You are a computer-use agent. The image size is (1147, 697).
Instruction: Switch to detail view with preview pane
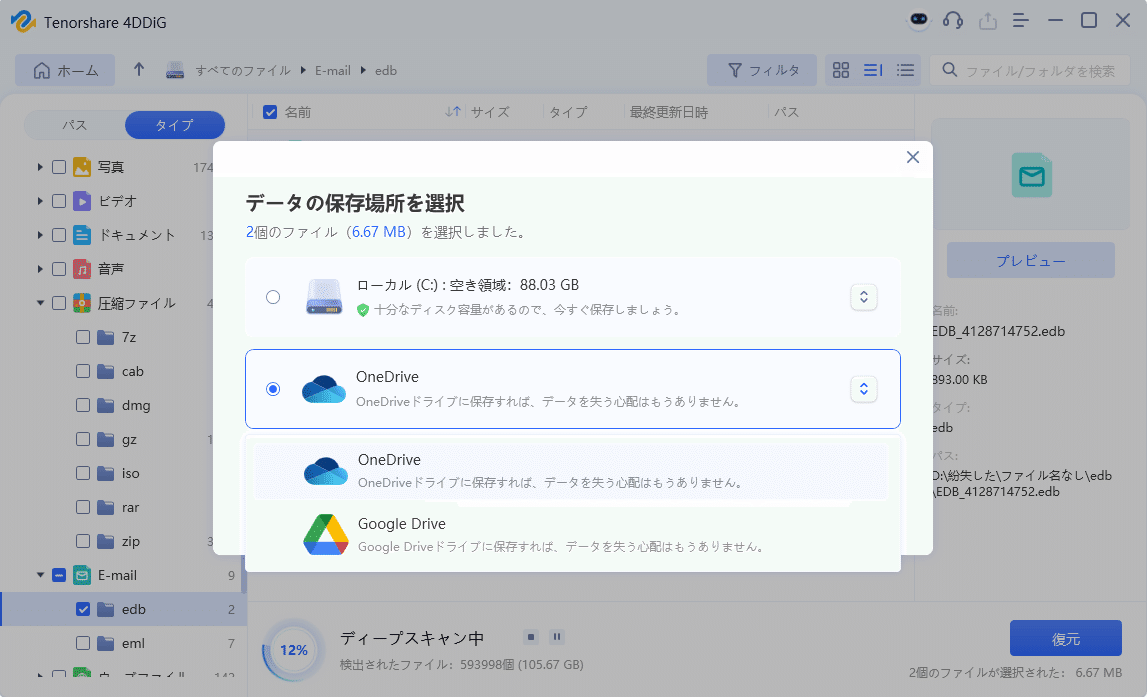pyautogui.click(x=873, y=70)
